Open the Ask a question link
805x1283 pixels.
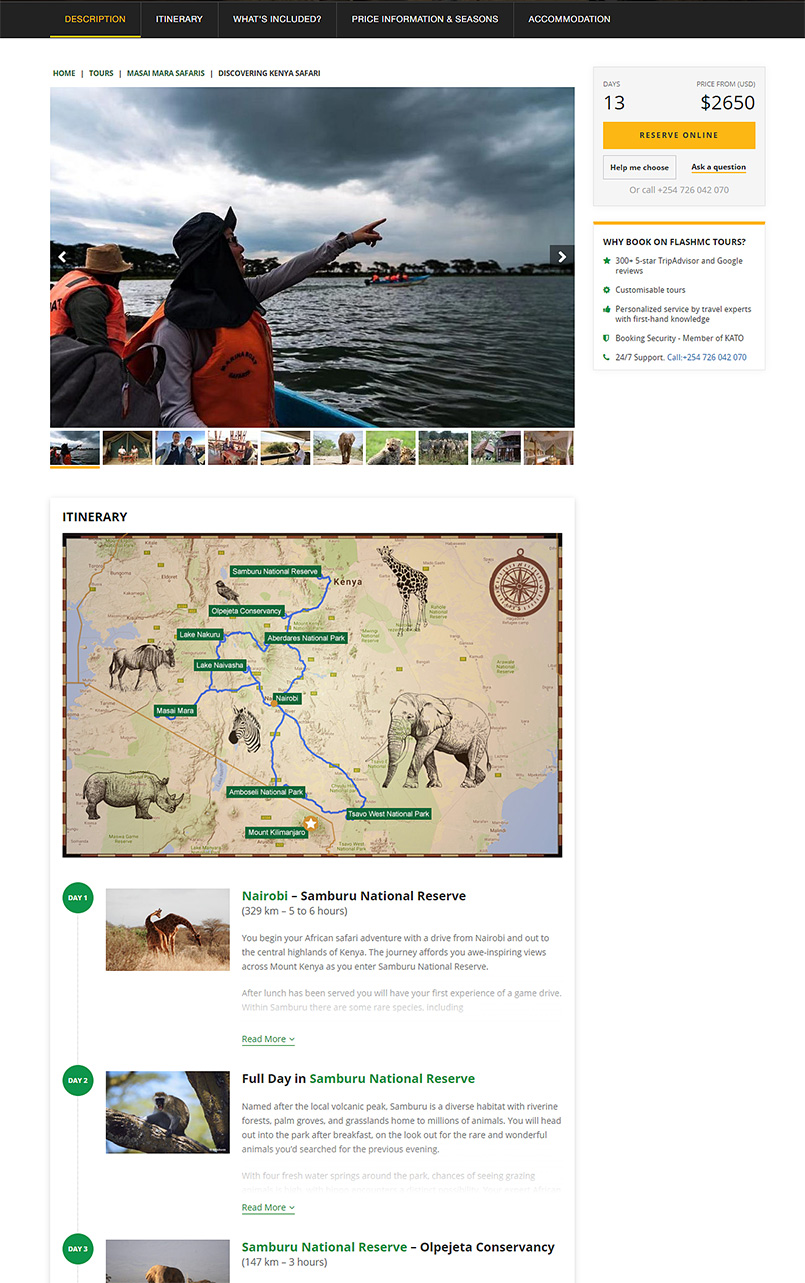[x=718, y=167]
